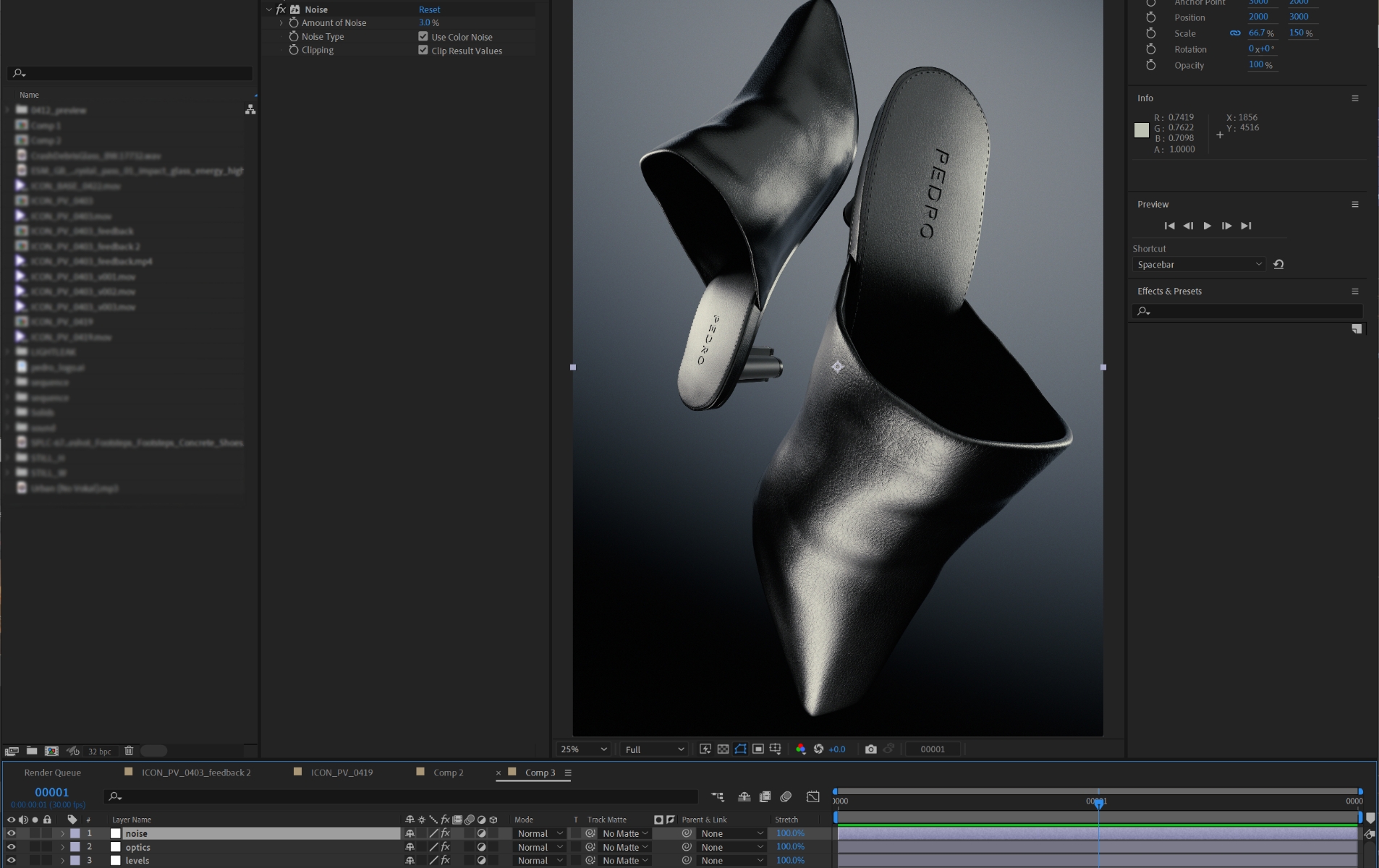
Task: Open the Full resolution dropdown
Action: tap(655, 749)
